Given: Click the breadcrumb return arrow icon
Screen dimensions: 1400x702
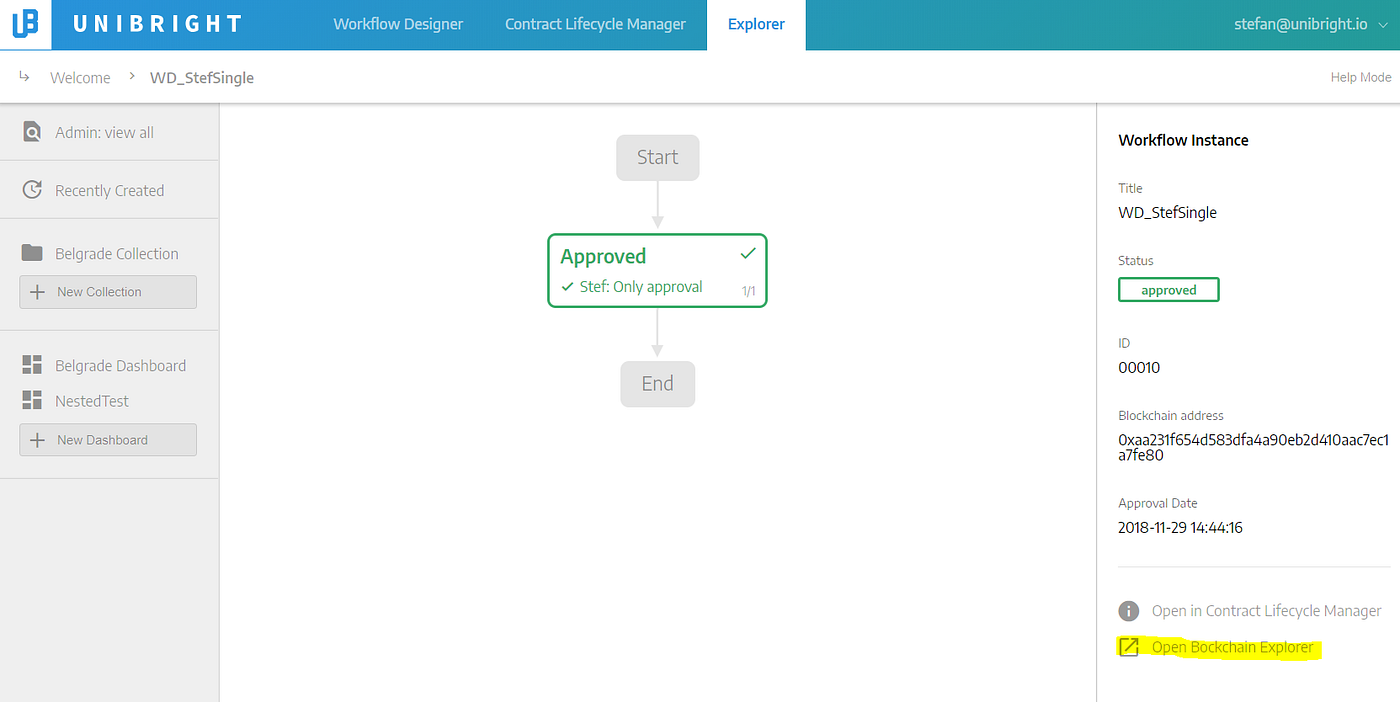Looking at the screenshot, I should [x=25, y=76].
